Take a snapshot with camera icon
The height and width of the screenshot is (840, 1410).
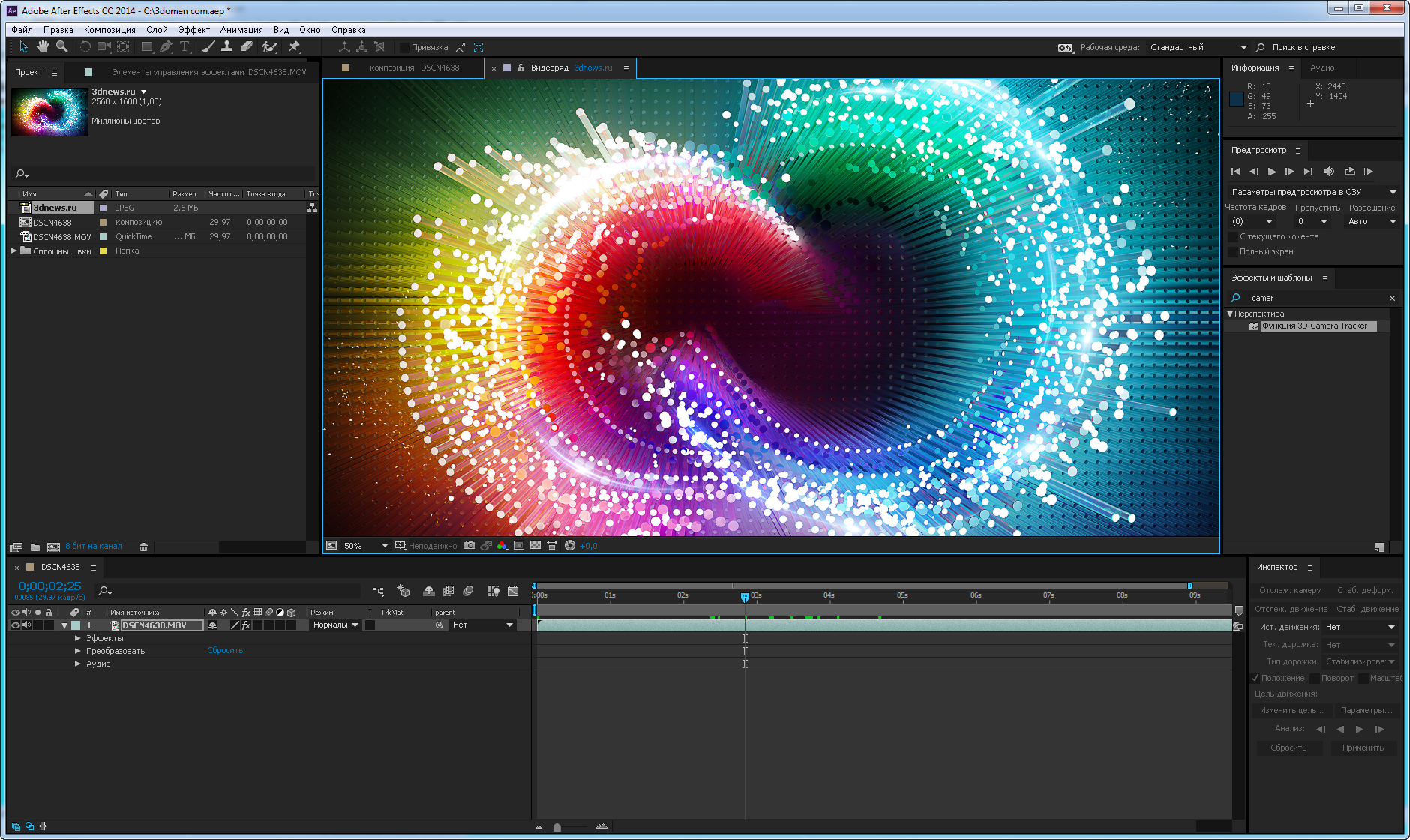click(469, 545)
